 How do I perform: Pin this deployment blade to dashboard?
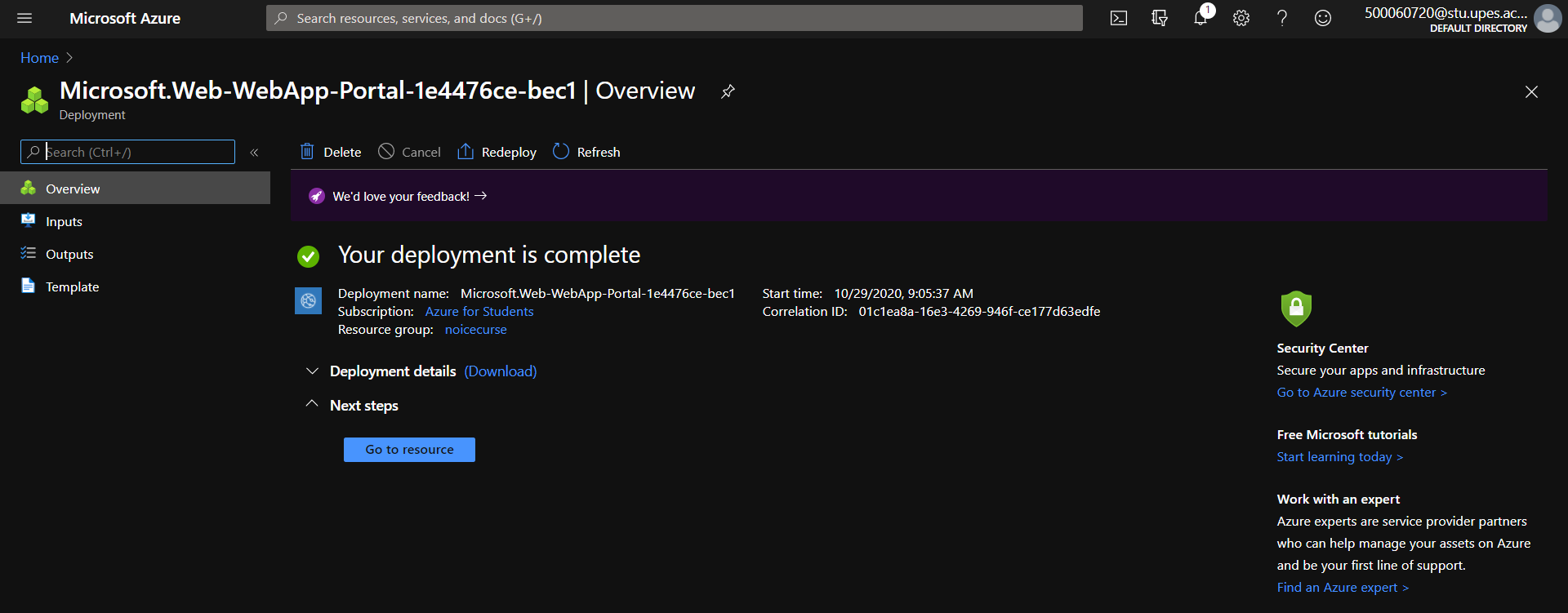(x=728, y=91)
